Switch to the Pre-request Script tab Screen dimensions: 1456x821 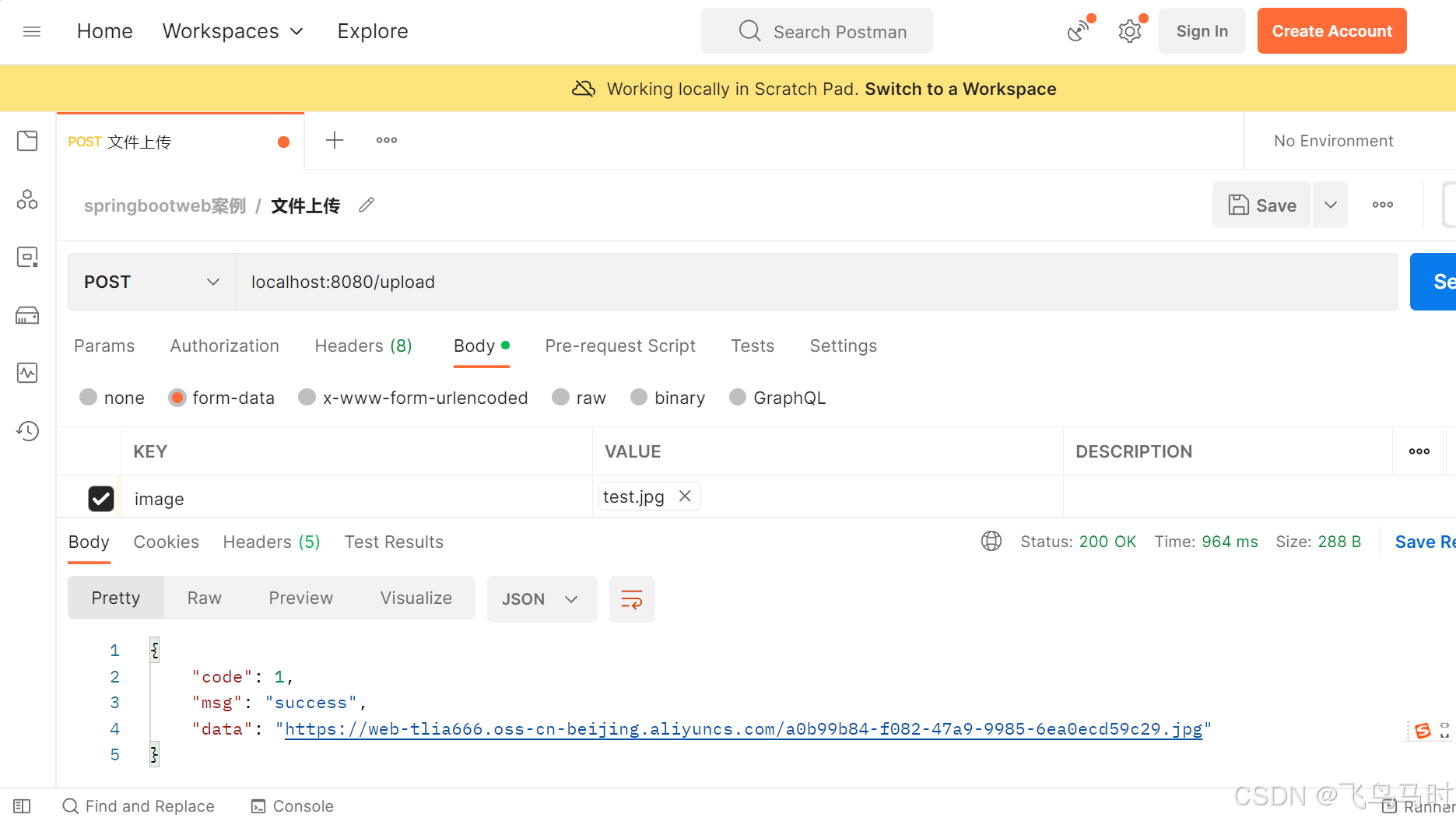tap(620, 346)
